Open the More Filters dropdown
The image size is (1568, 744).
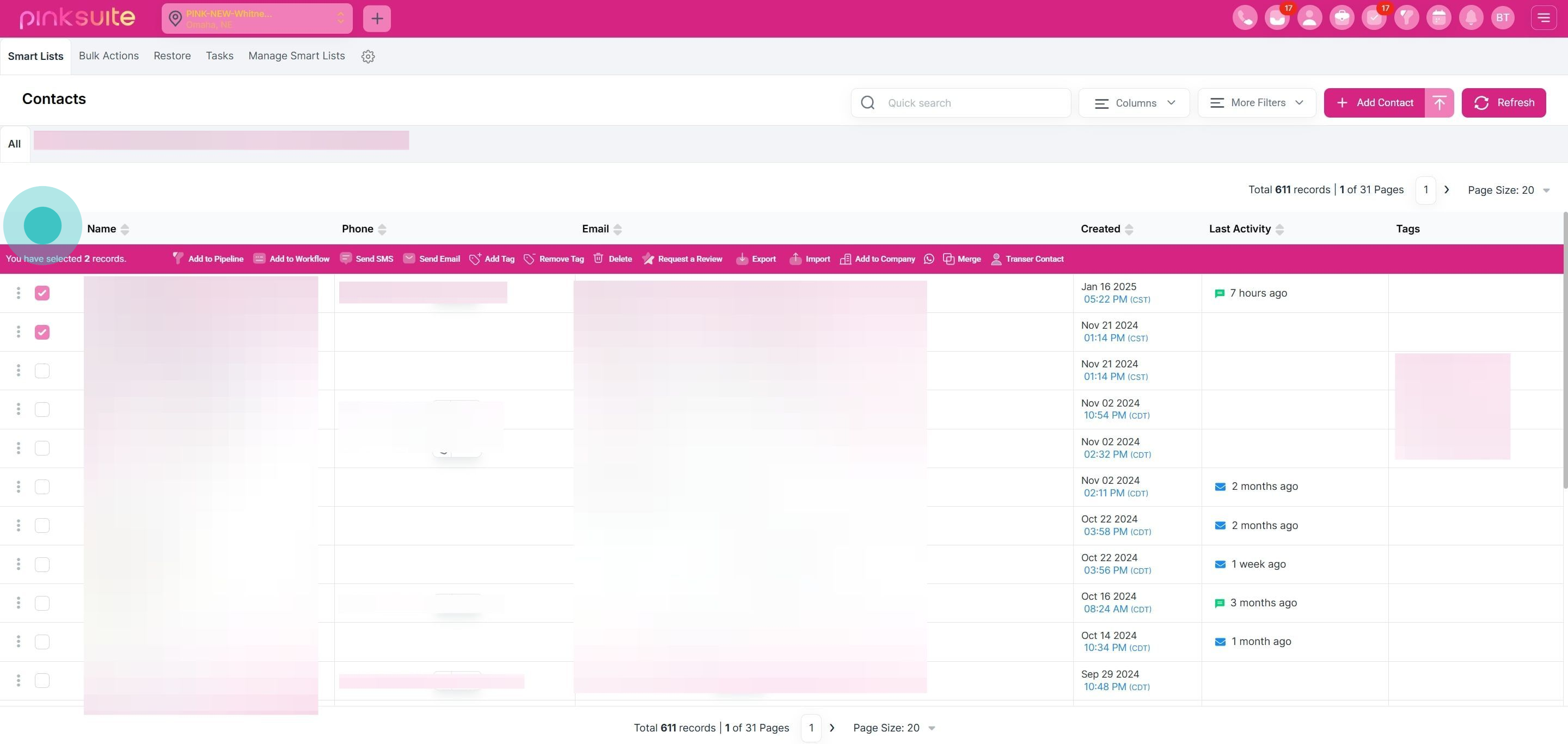point(1257,103)
